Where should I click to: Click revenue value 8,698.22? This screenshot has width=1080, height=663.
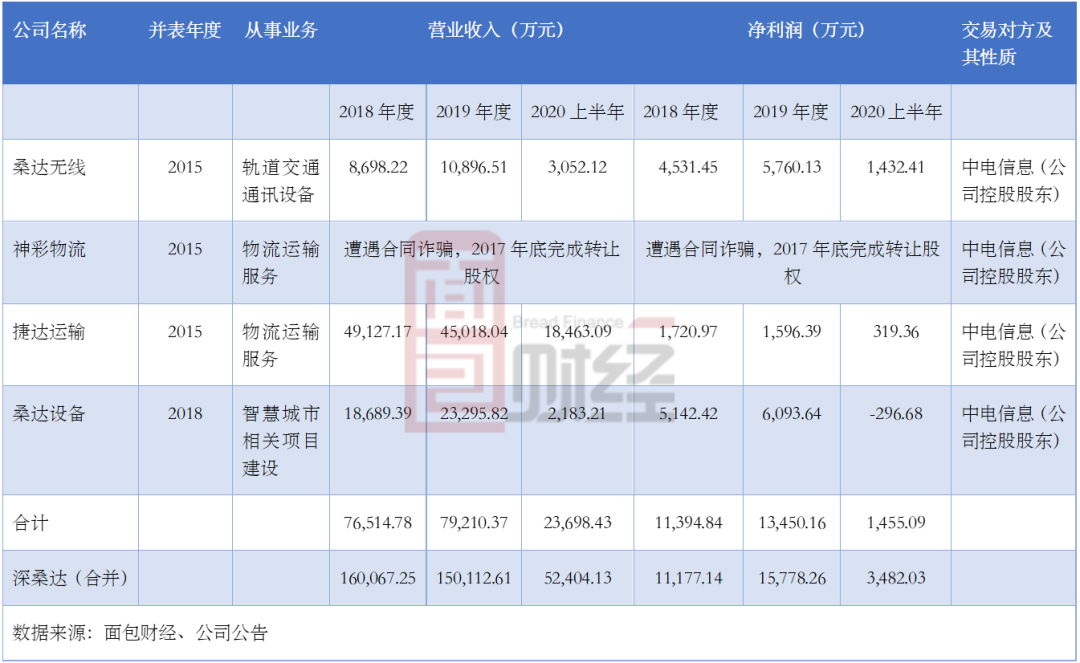(378, 167)
